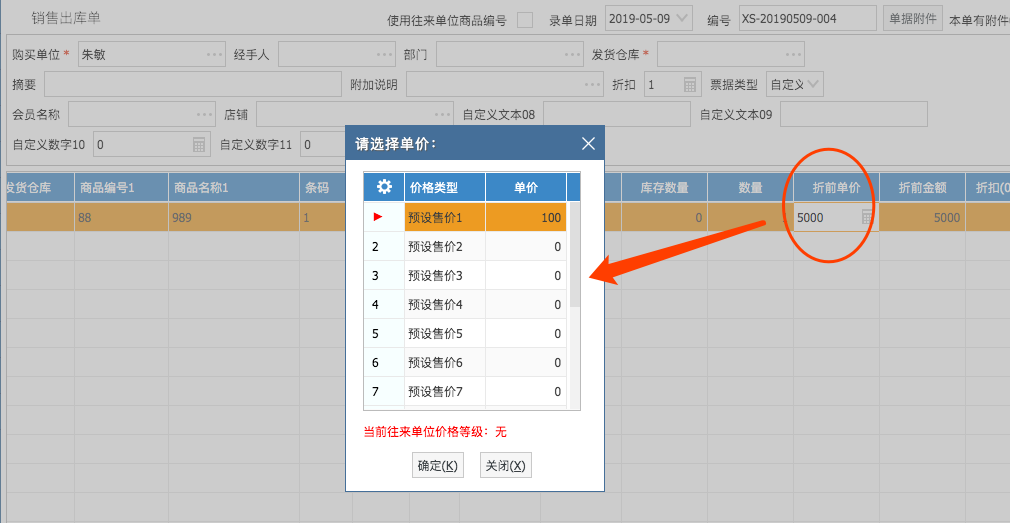Open ellipsis lookup in 会员名称 field

click(x=205, y=115)
